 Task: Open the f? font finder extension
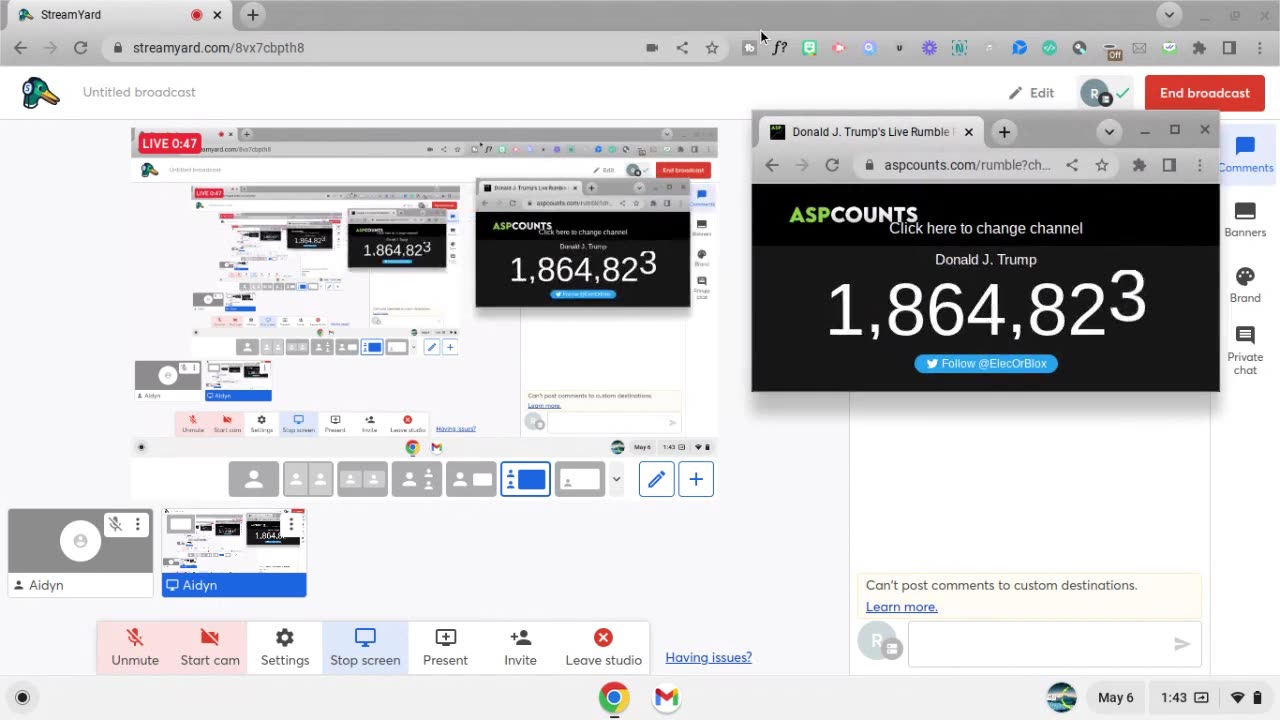(779, 47)
